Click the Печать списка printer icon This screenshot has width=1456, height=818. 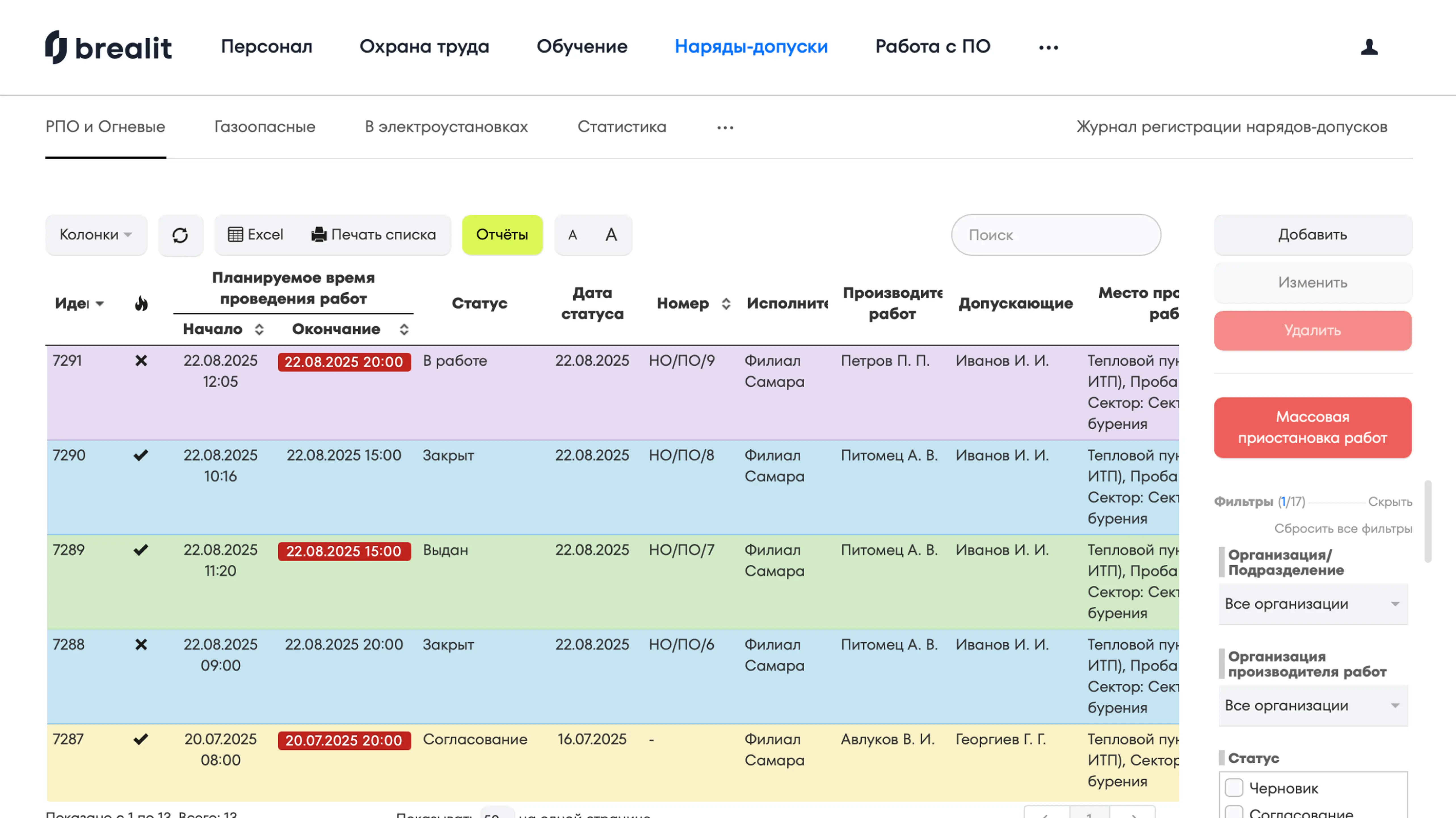coord(319,235)
